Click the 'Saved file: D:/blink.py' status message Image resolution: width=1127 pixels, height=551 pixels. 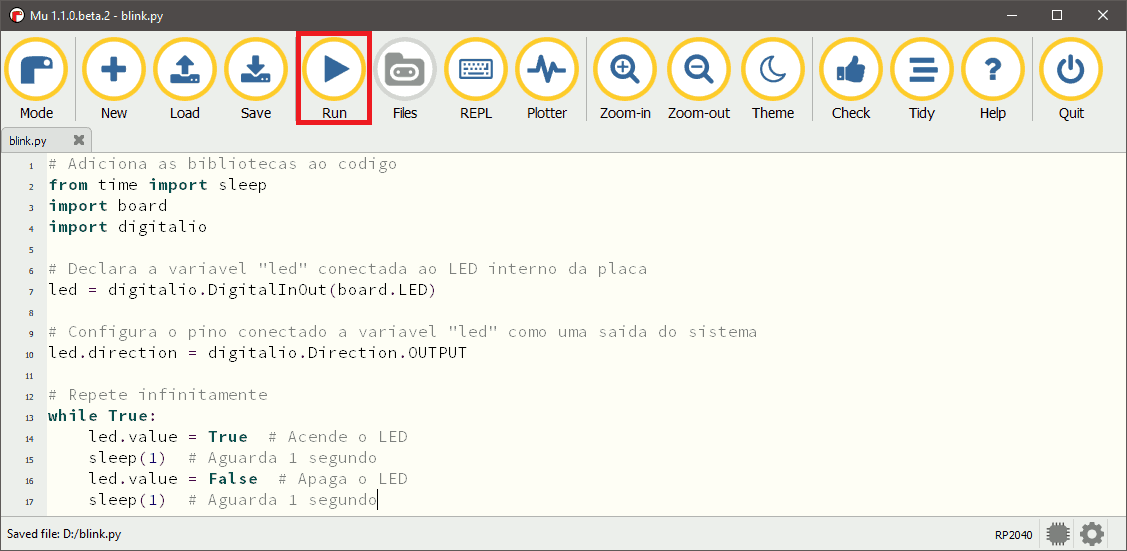64,534
